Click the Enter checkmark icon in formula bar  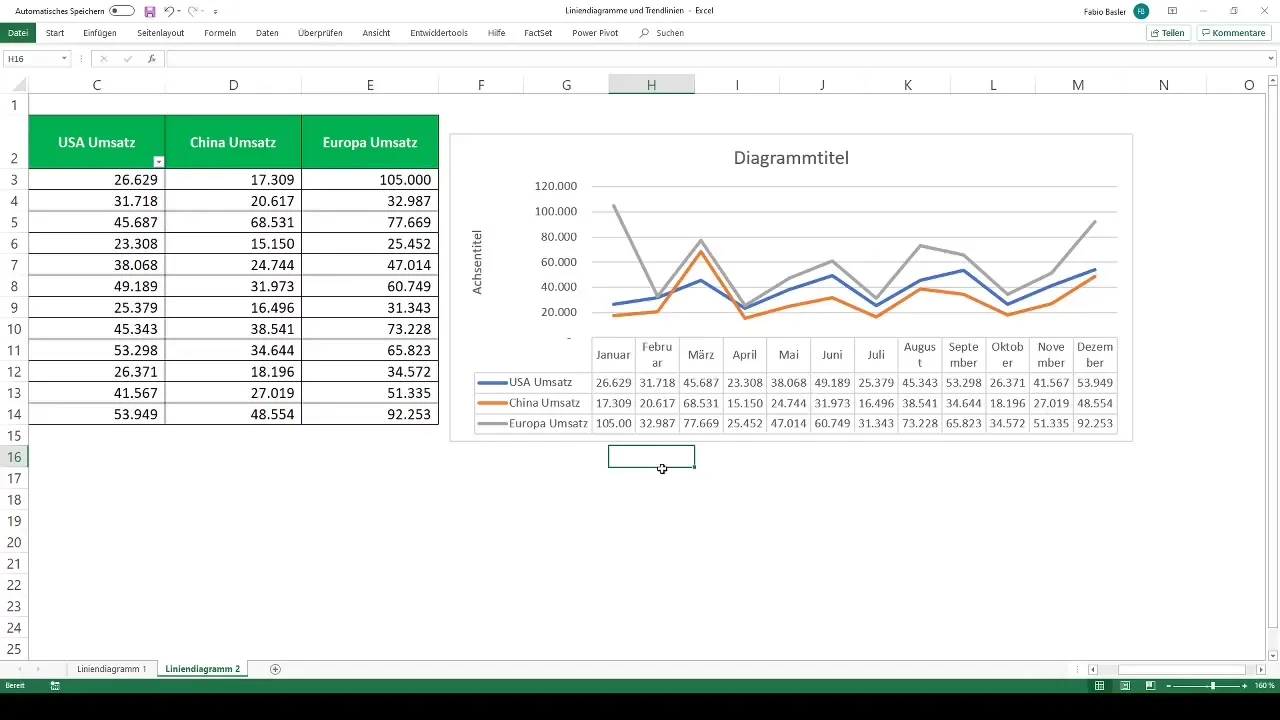[127, 59]
